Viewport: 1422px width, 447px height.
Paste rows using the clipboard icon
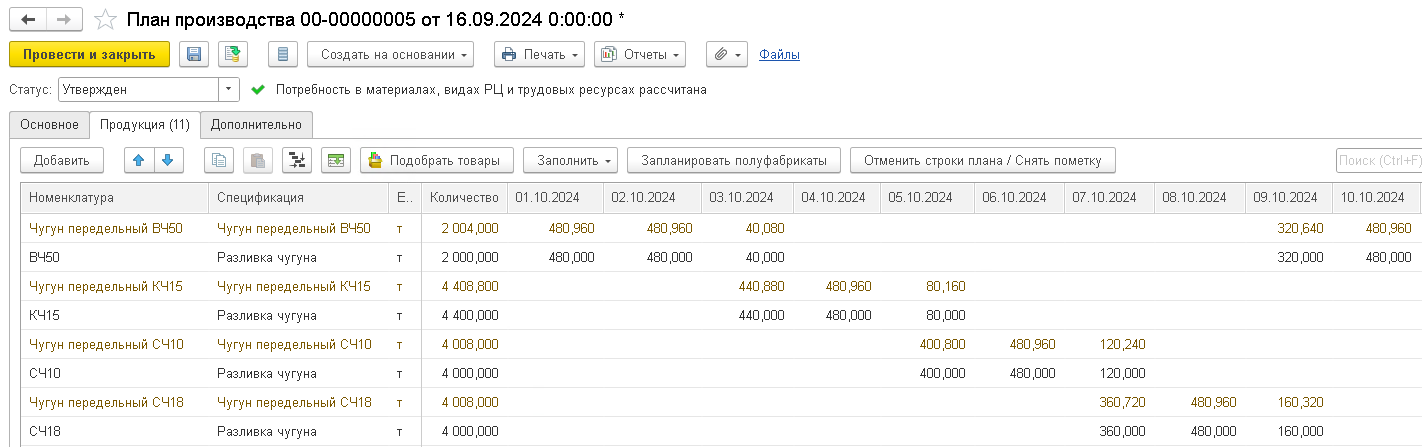point(257,160)
